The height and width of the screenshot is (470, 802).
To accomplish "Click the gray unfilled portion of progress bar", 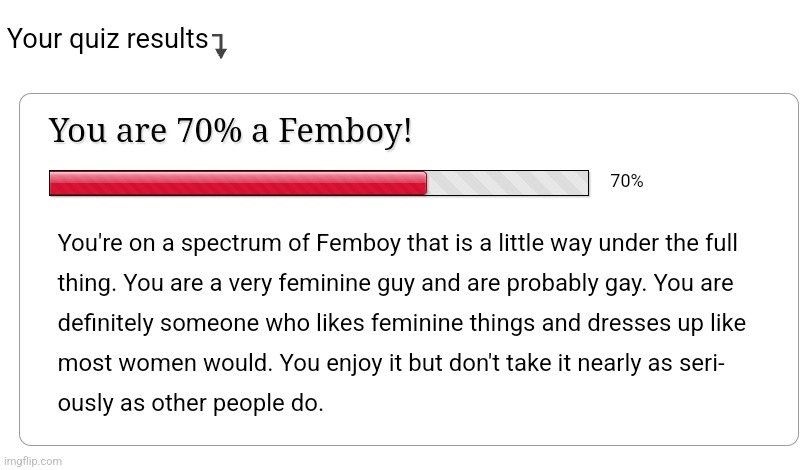I will click(x=507, y=183).
